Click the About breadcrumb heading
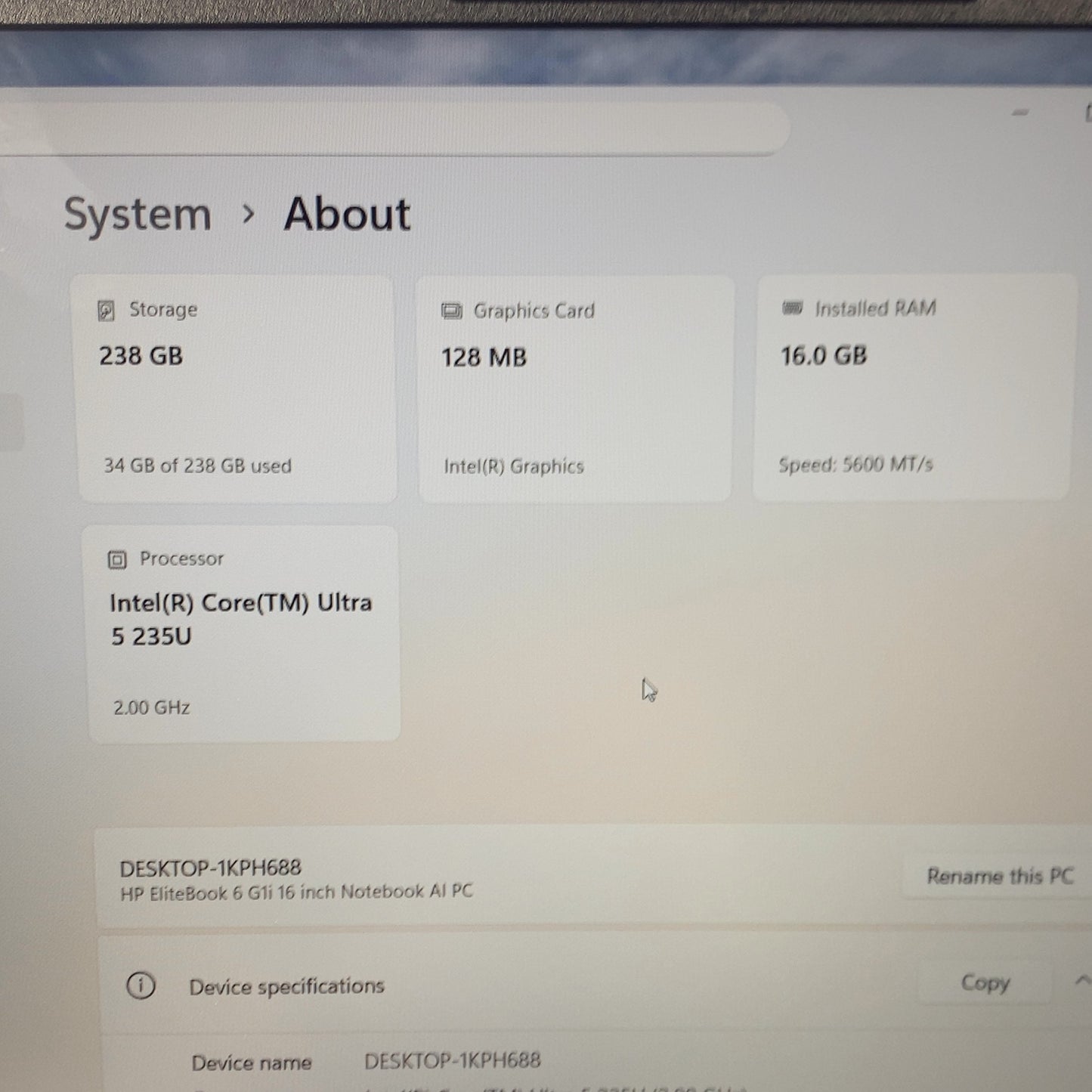Image resolution: width=1092 pixels, height=1092 pixels. [x=347, y=214]
